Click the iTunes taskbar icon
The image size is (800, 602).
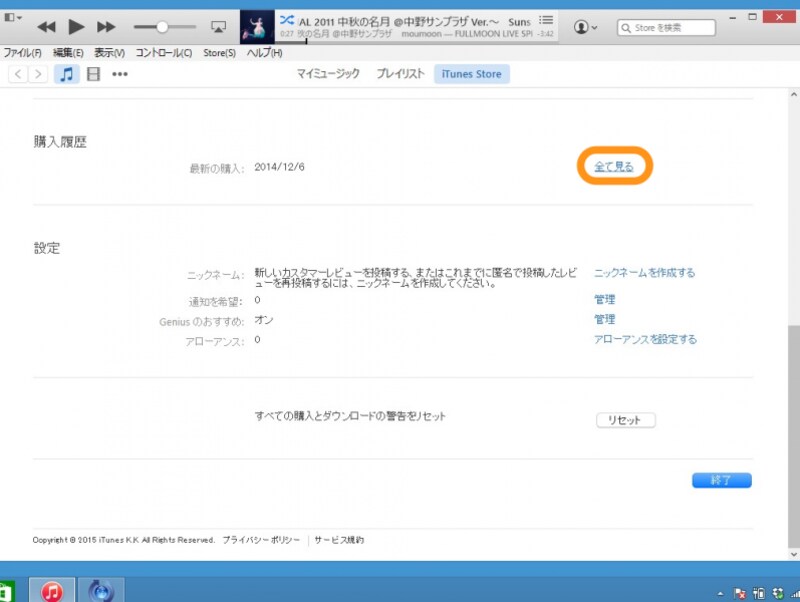pyautogui.click(x=52, y=591)
